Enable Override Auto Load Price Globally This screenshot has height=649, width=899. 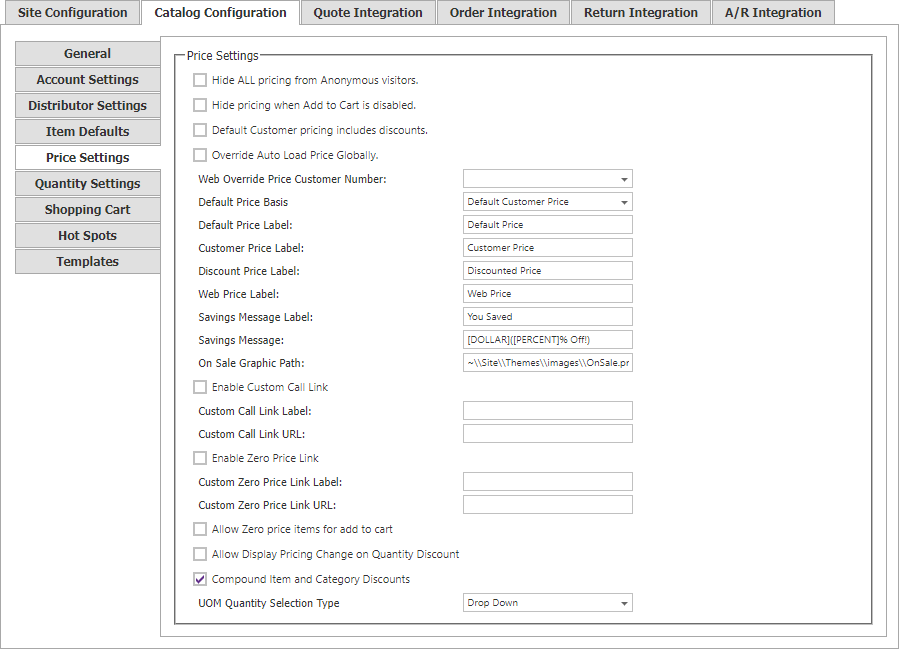(x=200, y=155)
